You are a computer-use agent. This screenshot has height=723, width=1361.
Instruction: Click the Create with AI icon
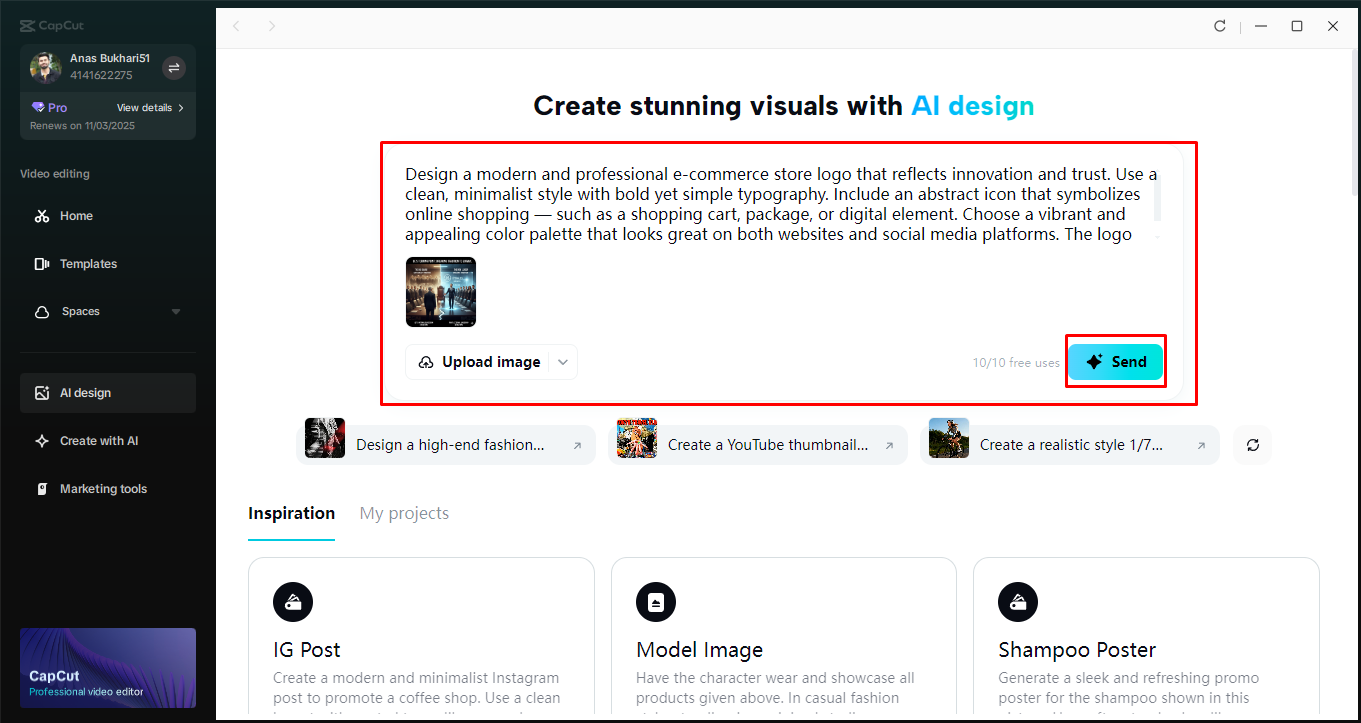pos(42,441)
